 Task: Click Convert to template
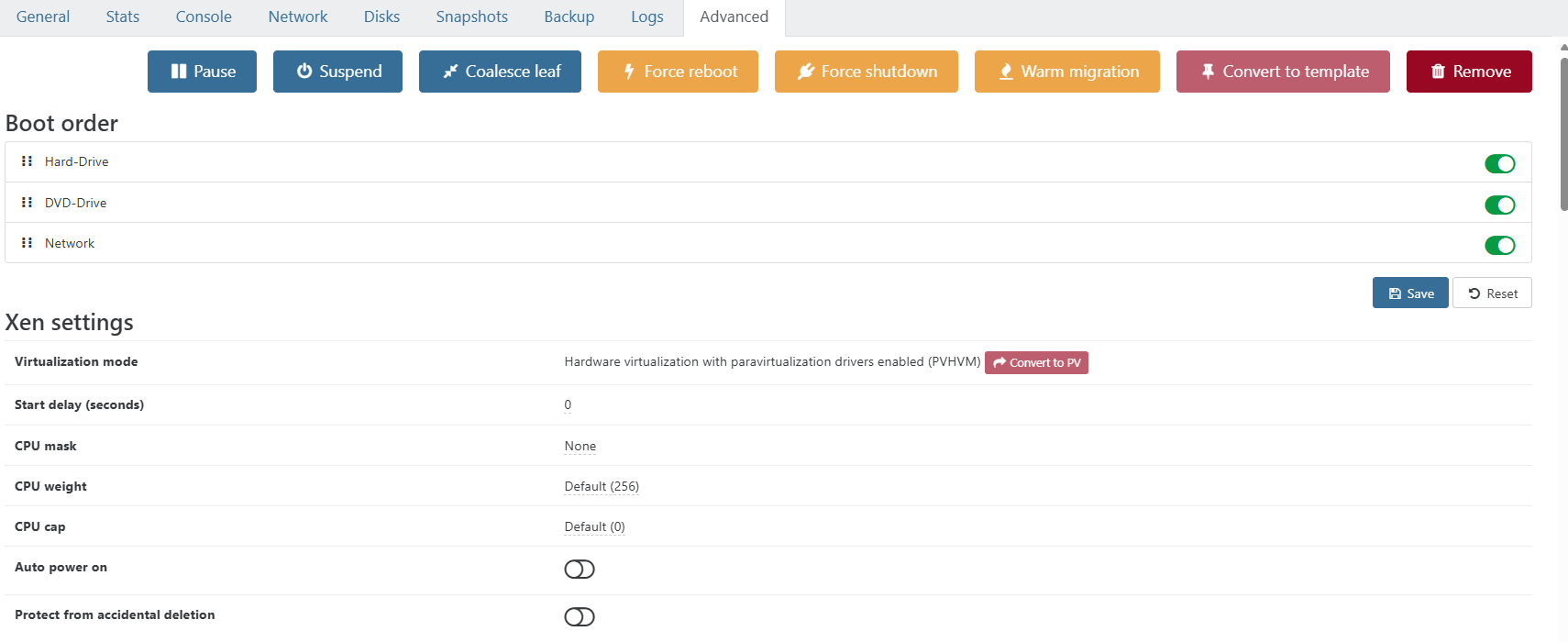click(x=1283, y=72)
